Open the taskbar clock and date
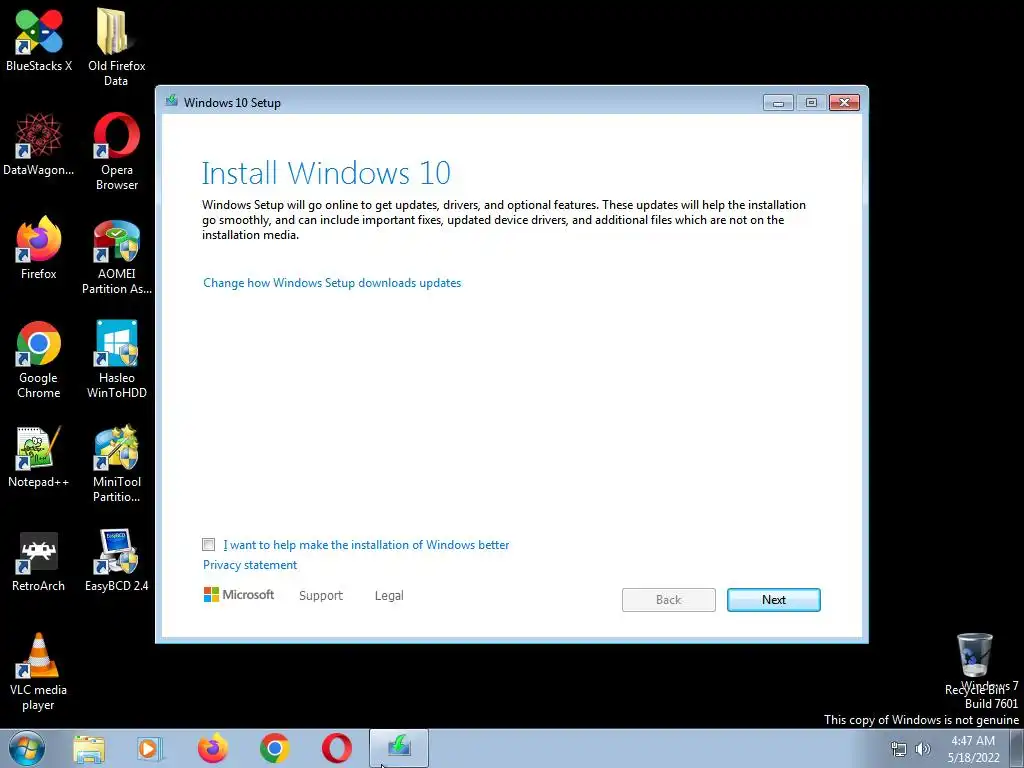Screen dimensions: 1024x768 tap(973, 749)
